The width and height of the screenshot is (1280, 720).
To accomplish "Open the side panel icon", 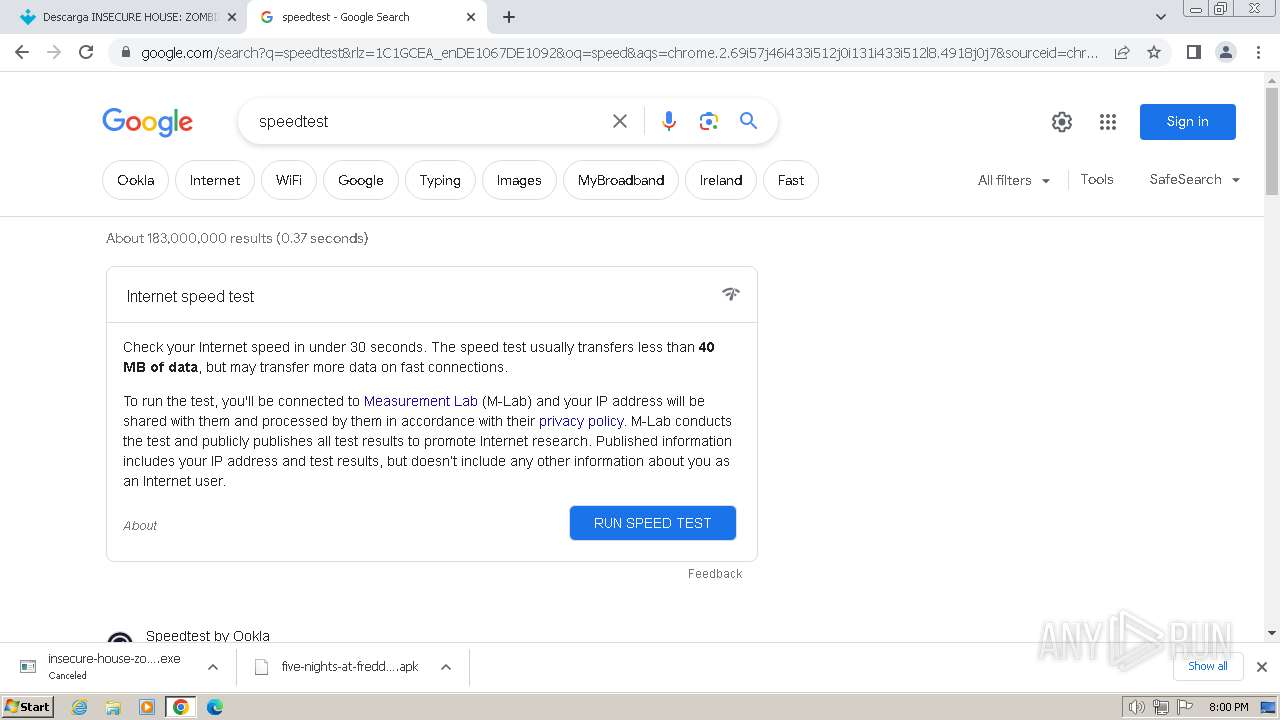I will pos(1193,52).
